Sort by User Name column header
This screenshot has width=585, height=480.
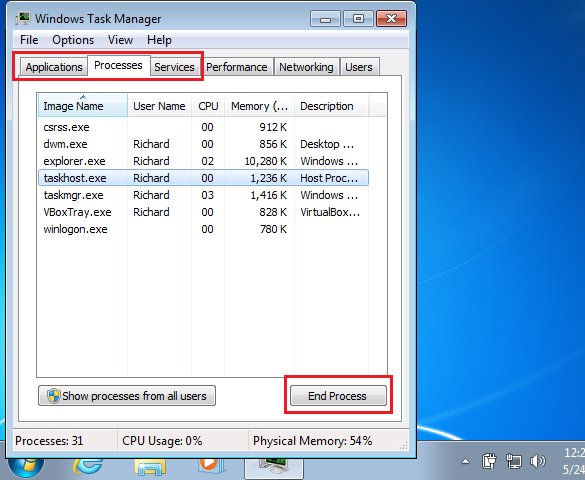159,106
